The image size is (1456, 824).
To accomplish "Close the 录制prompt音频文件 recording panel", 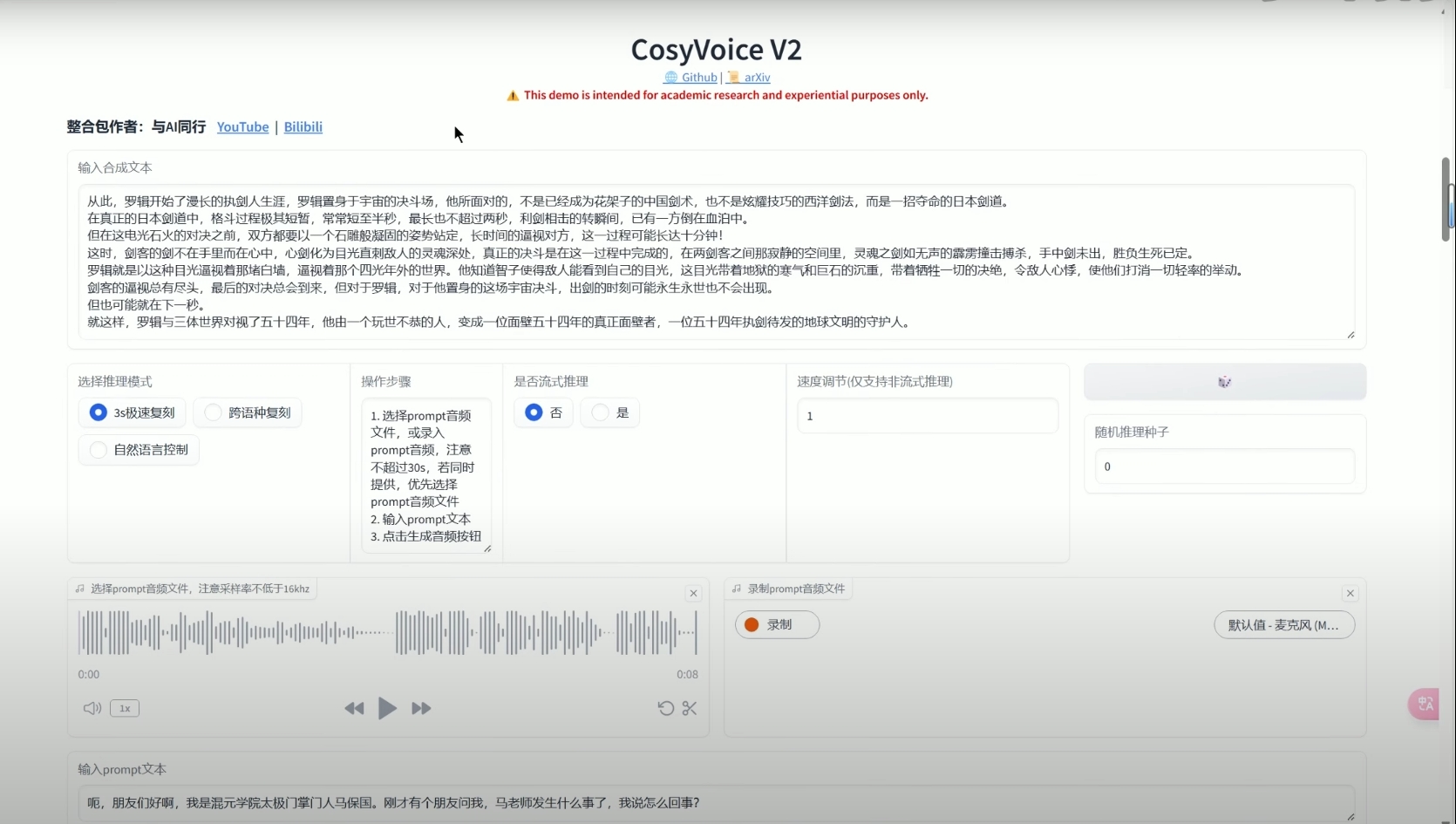I will tap(1351, 593).
